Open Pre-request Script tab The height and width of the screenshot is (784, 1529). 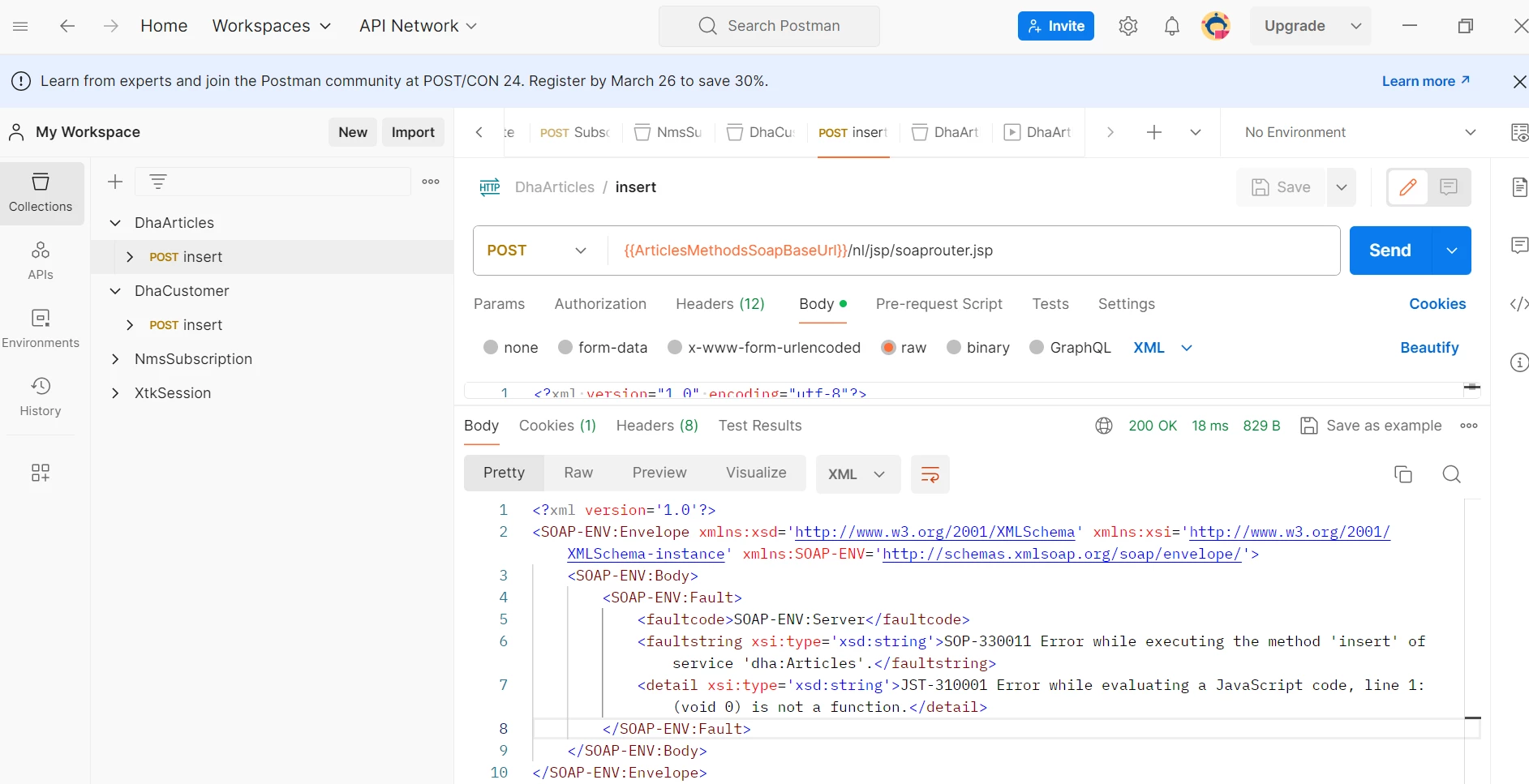click(x=939, y=304)
